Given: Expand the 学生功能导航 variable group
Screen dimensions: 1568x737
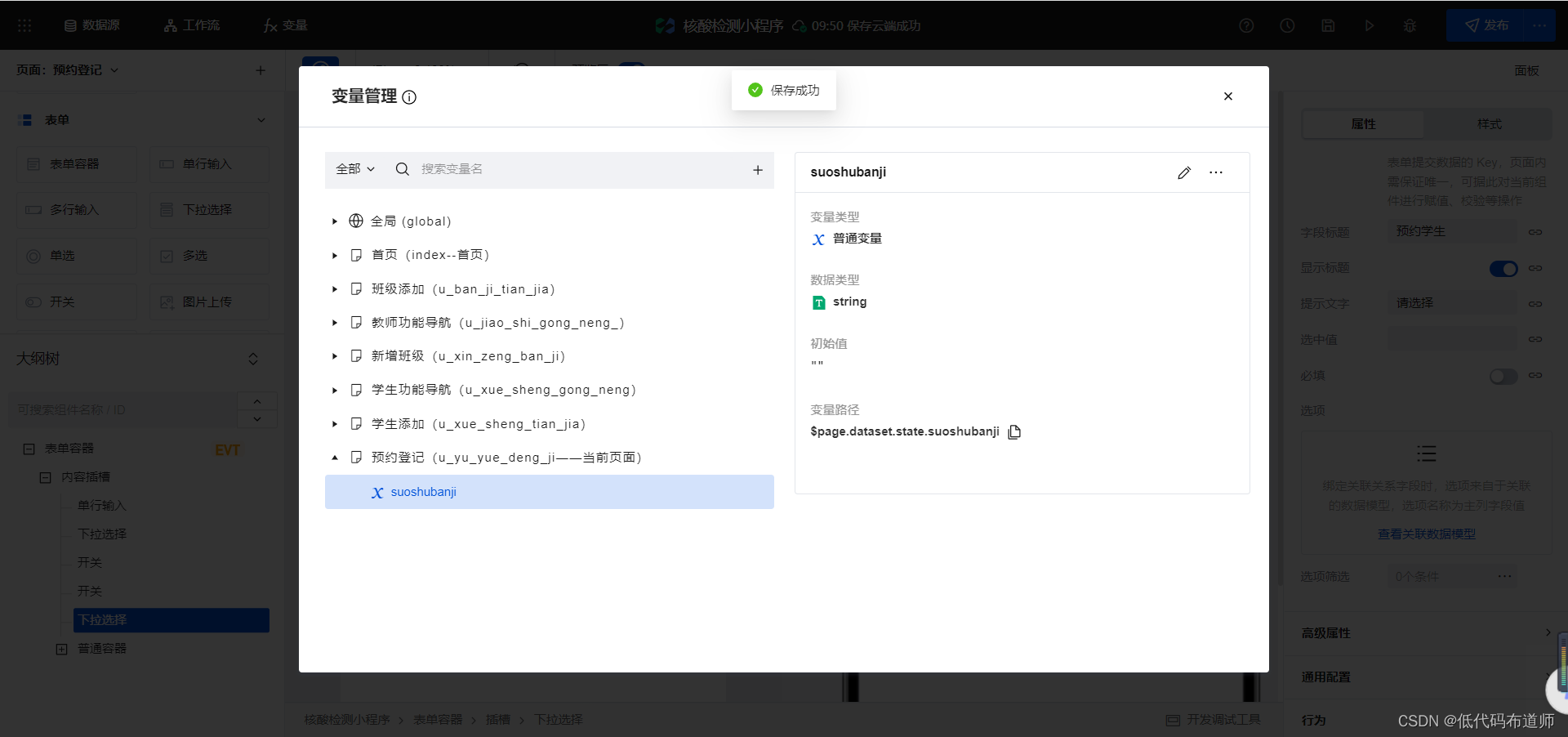Looking at the screenshot, I should tap(334, 391).
